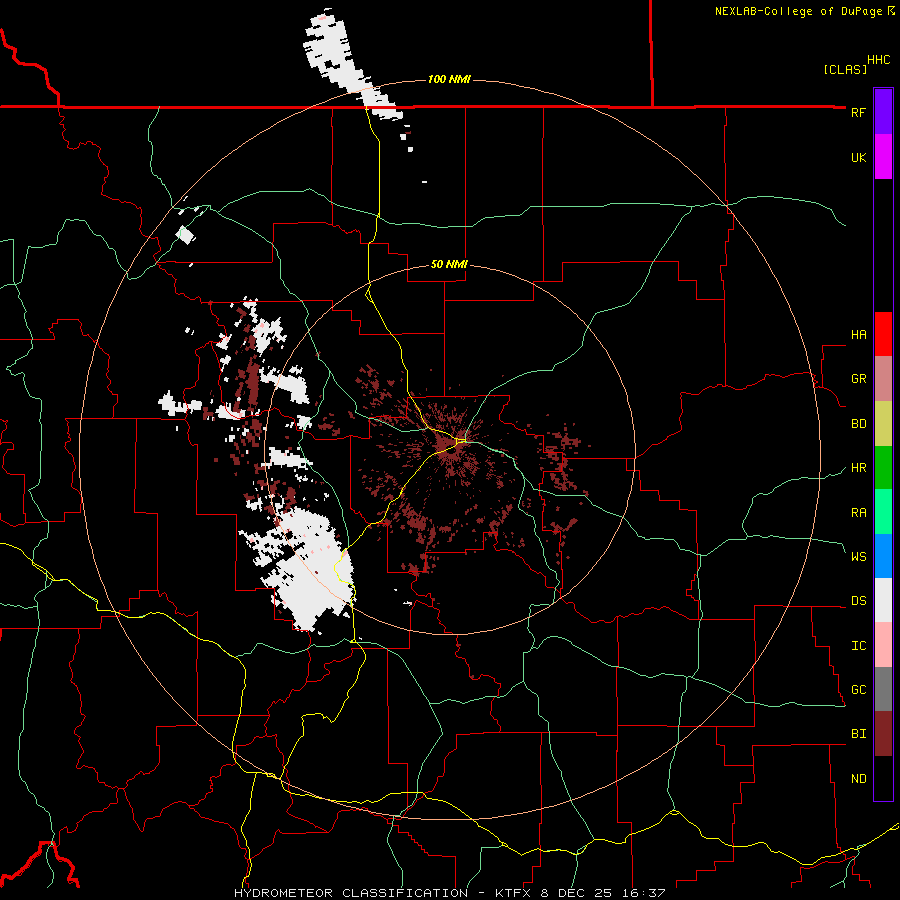This screenshot has width=900, height=900.
Task: Click the IC legend label
Action: (858, 646)
